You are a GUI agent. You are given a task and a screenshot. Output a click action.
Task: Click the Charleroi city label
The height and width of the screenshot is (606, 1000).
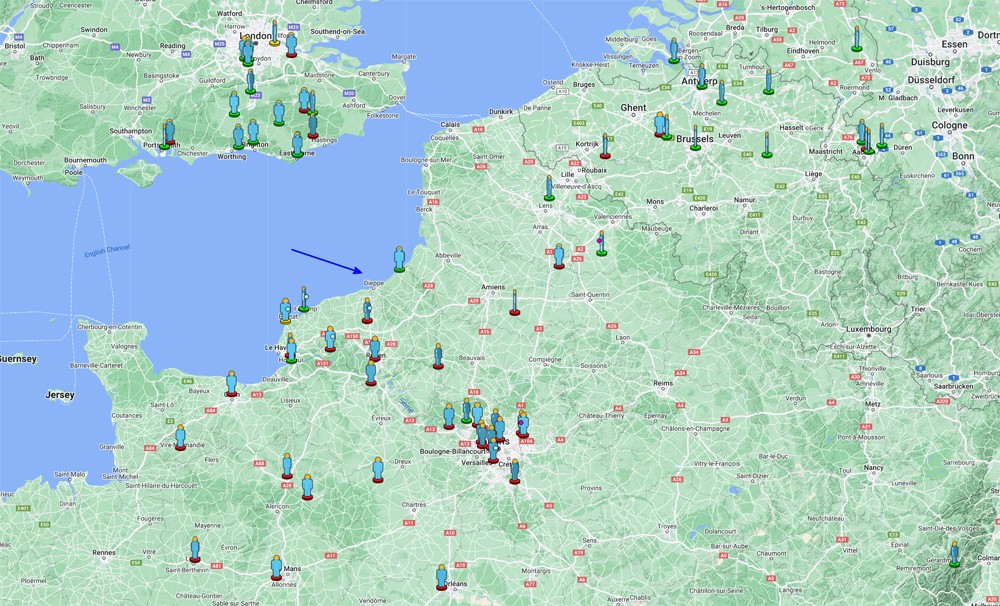pos(703,208)
